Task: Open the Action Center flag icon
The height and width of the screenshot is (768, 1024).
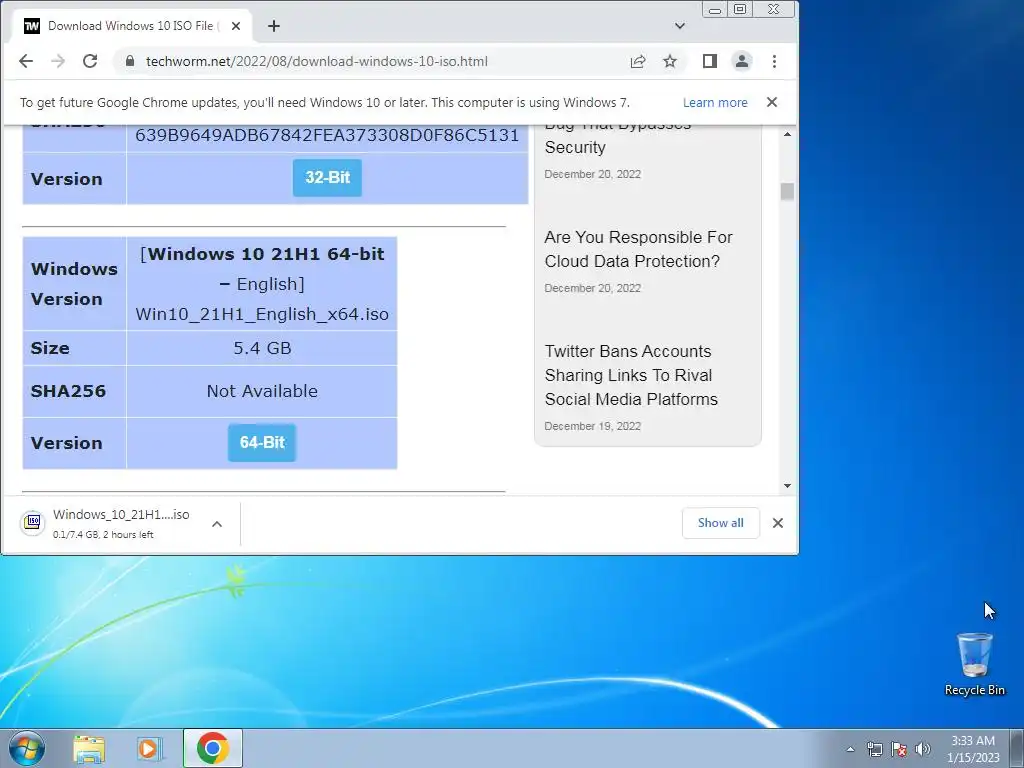Action: click(899, 749)
